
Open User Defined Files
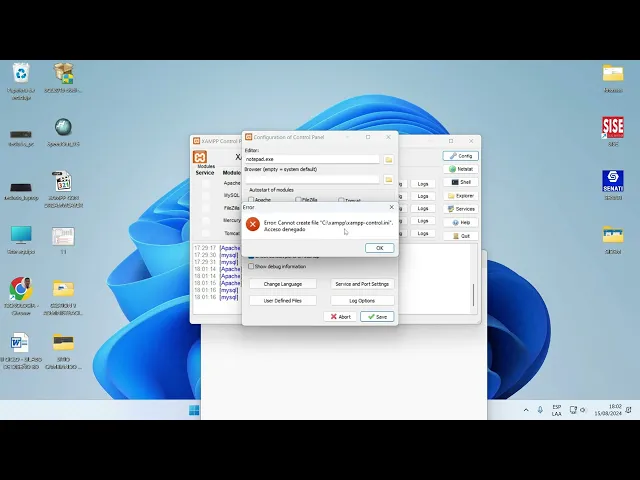click(282, 300)
